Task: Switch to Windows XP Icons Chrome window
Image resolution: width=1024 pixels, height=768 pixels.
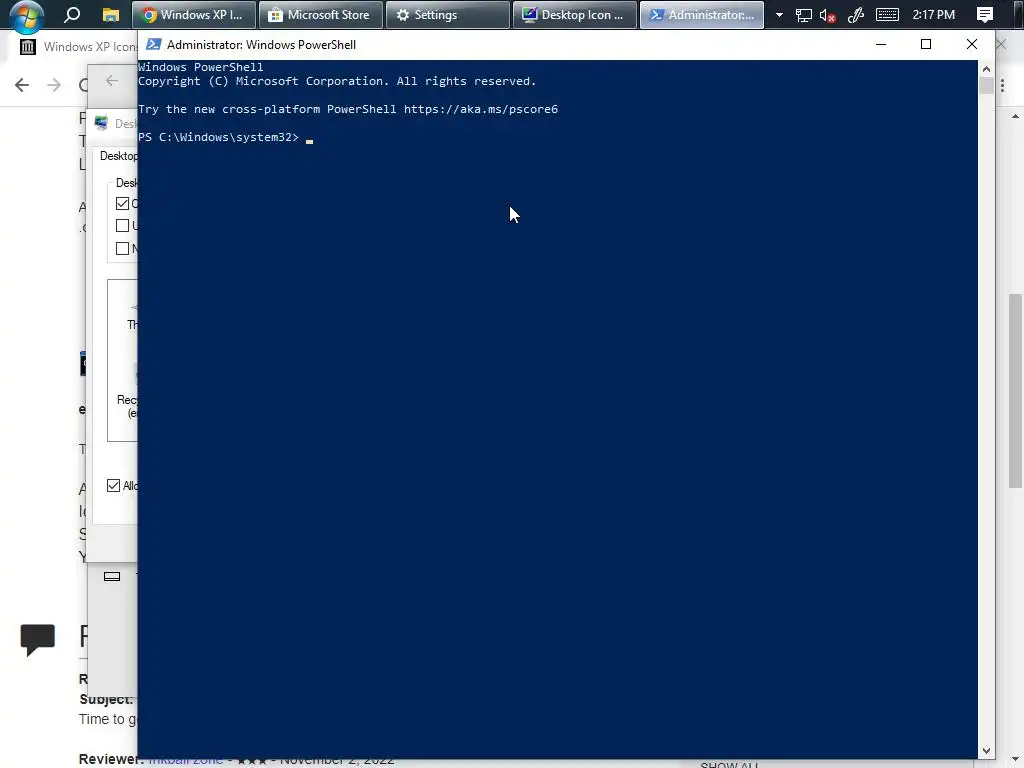Action: point(193,14)
